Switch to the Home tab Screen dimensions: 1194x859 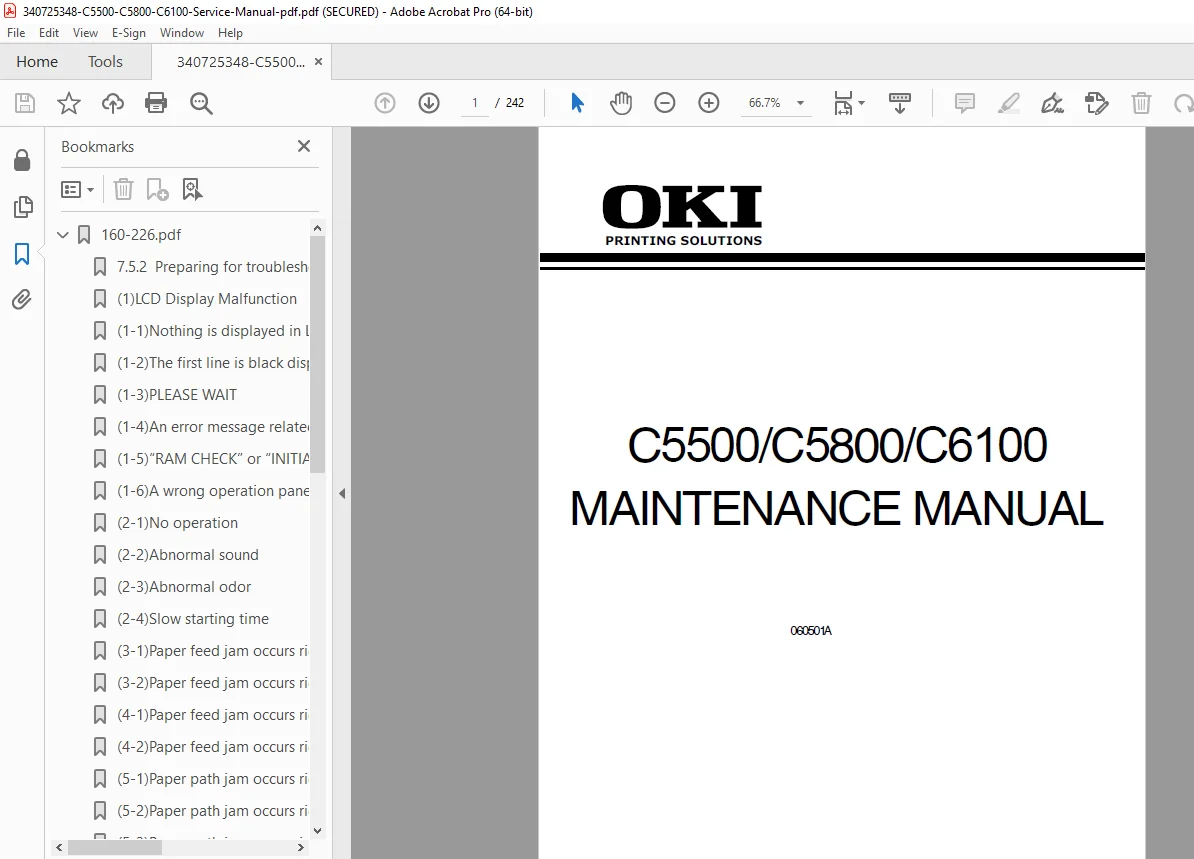37,62
